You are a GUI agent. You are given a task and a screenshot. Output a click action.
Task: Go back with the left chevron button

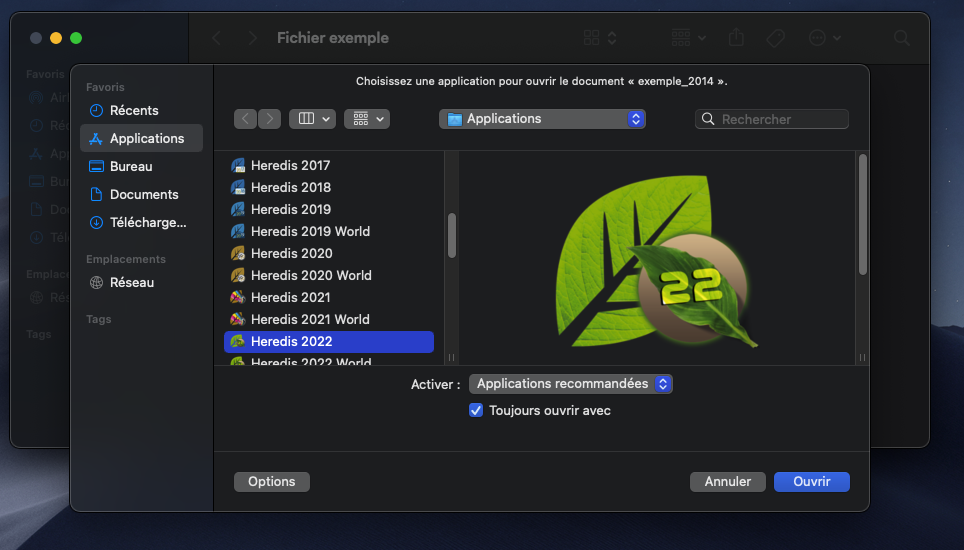[245, 119]
